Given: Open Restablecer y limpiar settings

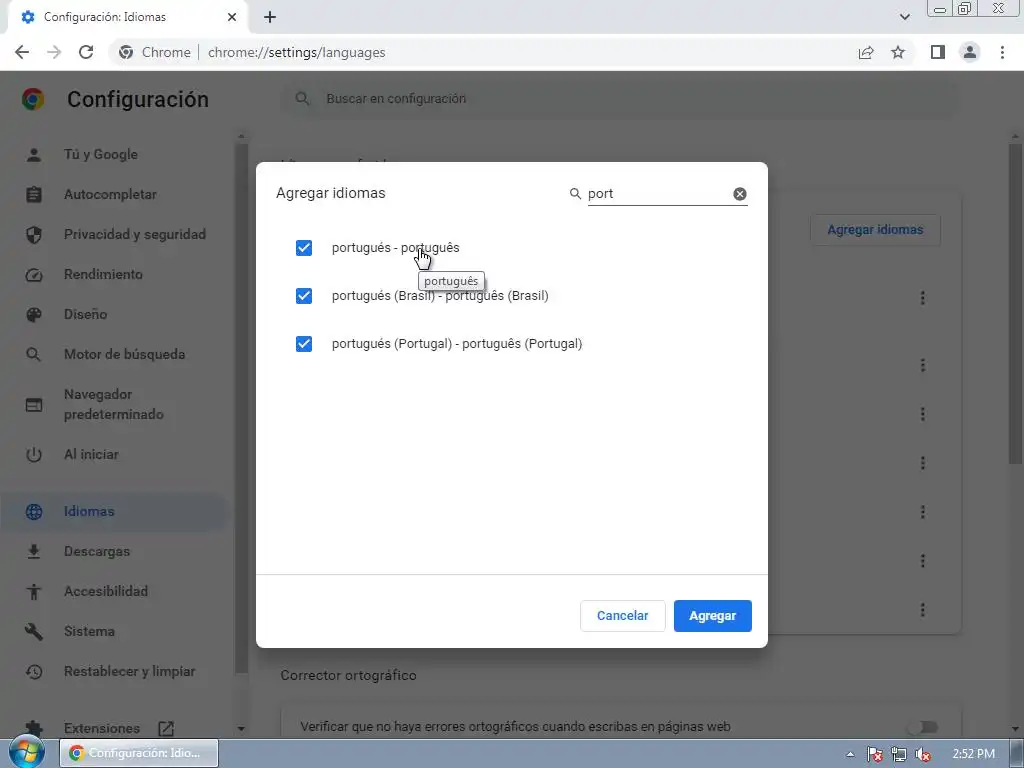Looking at the screenshot, I should pyautogui.click(x=129, y=671).
